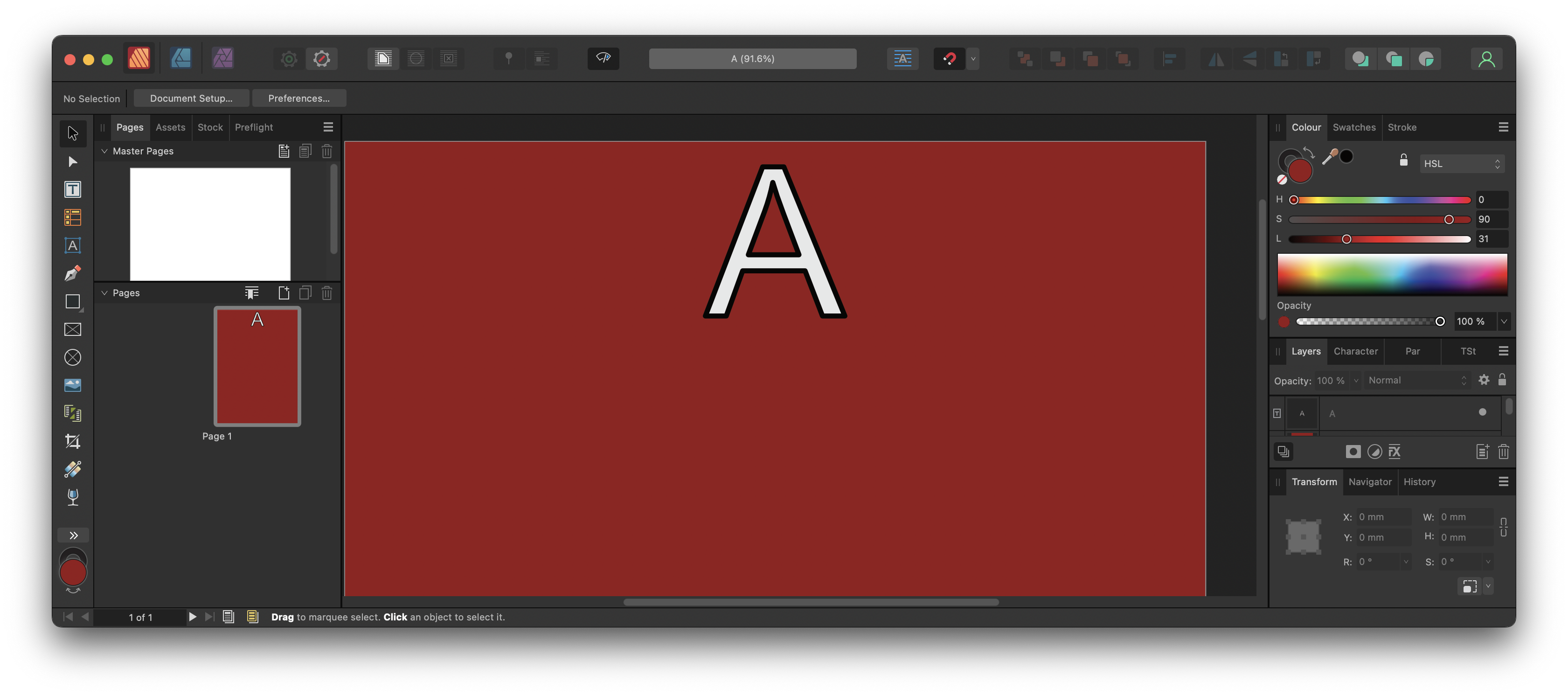
Task: Toggle snapping magnet button
Action: [x=949, y=58]
